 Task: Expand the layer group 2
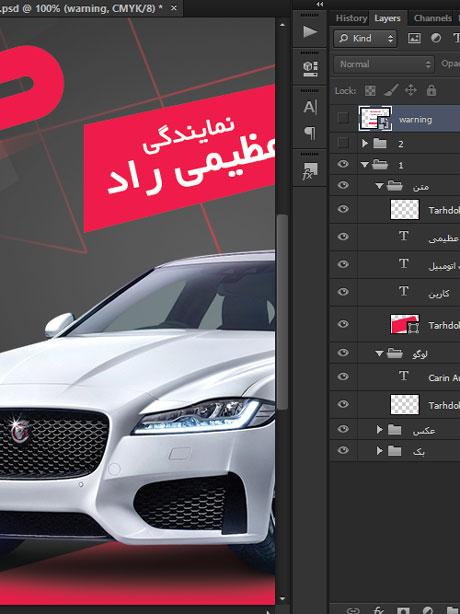365,143
